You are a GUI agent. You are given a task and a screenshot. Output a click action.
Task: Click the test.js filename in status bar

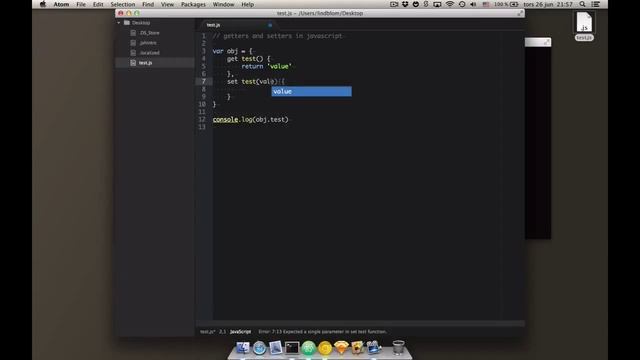coord(207,332)
